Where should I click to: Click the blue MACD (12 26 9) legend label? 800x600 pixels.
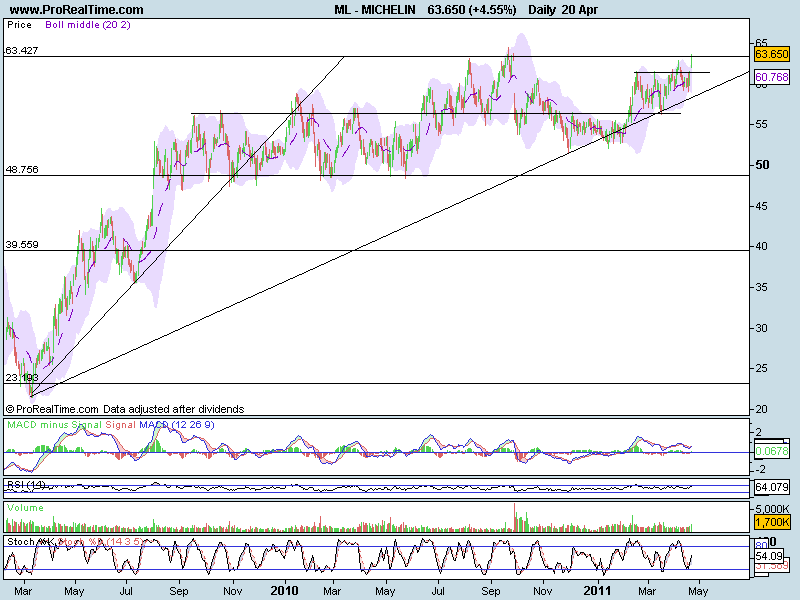tap(177, 424)
